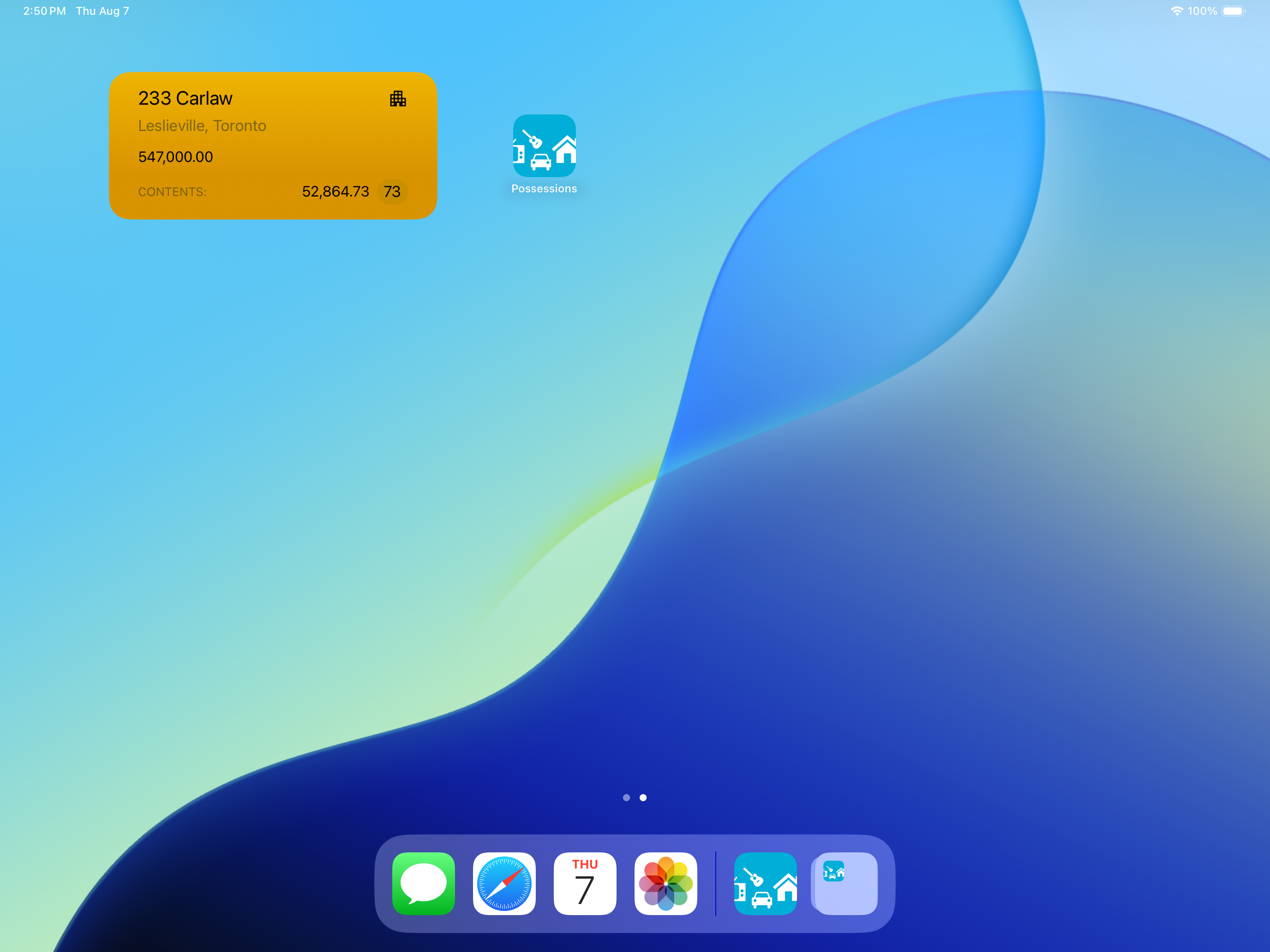Screen dimensions: 1270x952
Task: Tap the building icon on the widget
Action: pyautogui.click(x=398, y=99)
